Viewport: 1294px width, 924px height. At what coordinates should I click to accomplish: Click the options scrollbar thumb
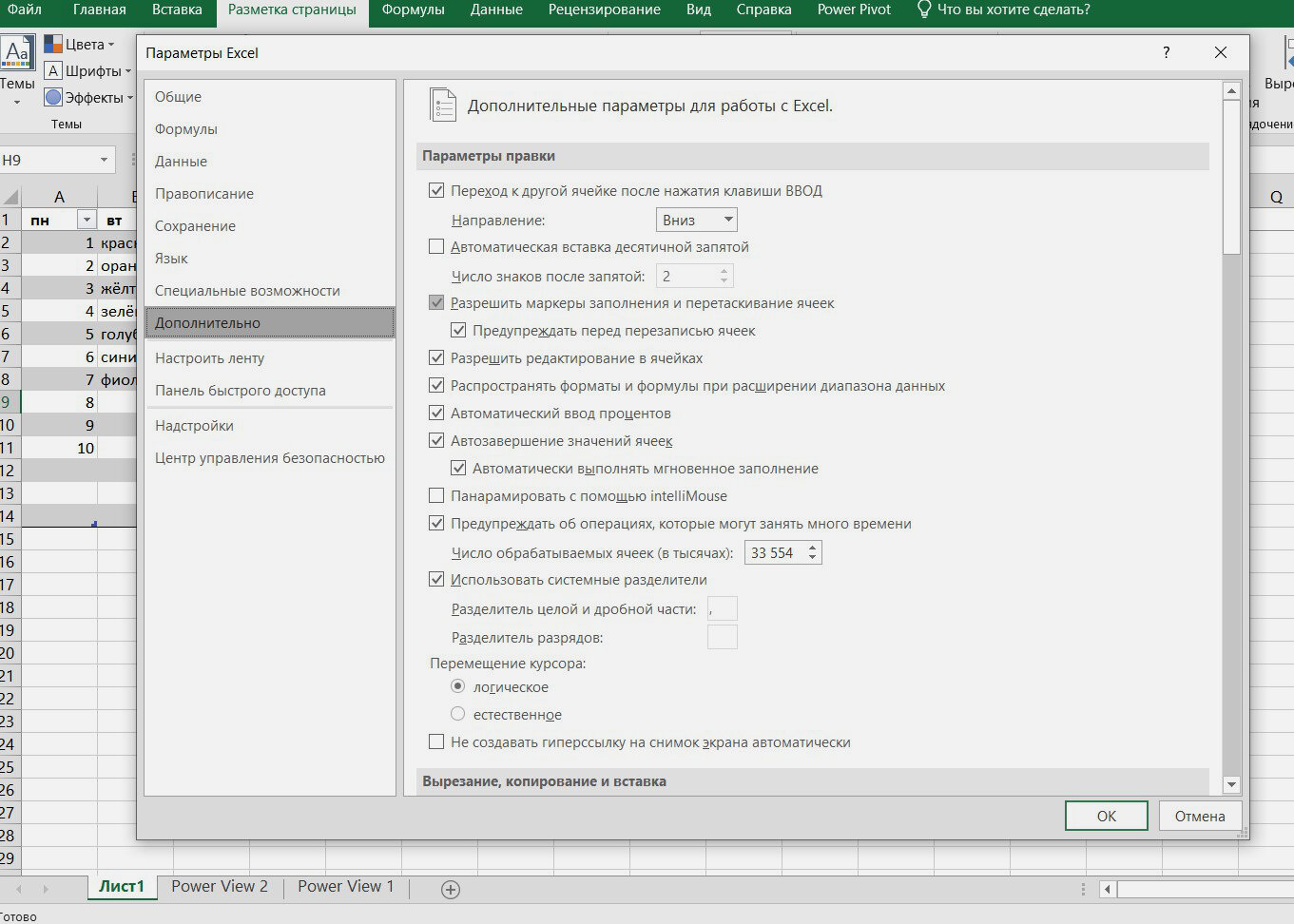pyautogui.click(x=1231, y=178)
